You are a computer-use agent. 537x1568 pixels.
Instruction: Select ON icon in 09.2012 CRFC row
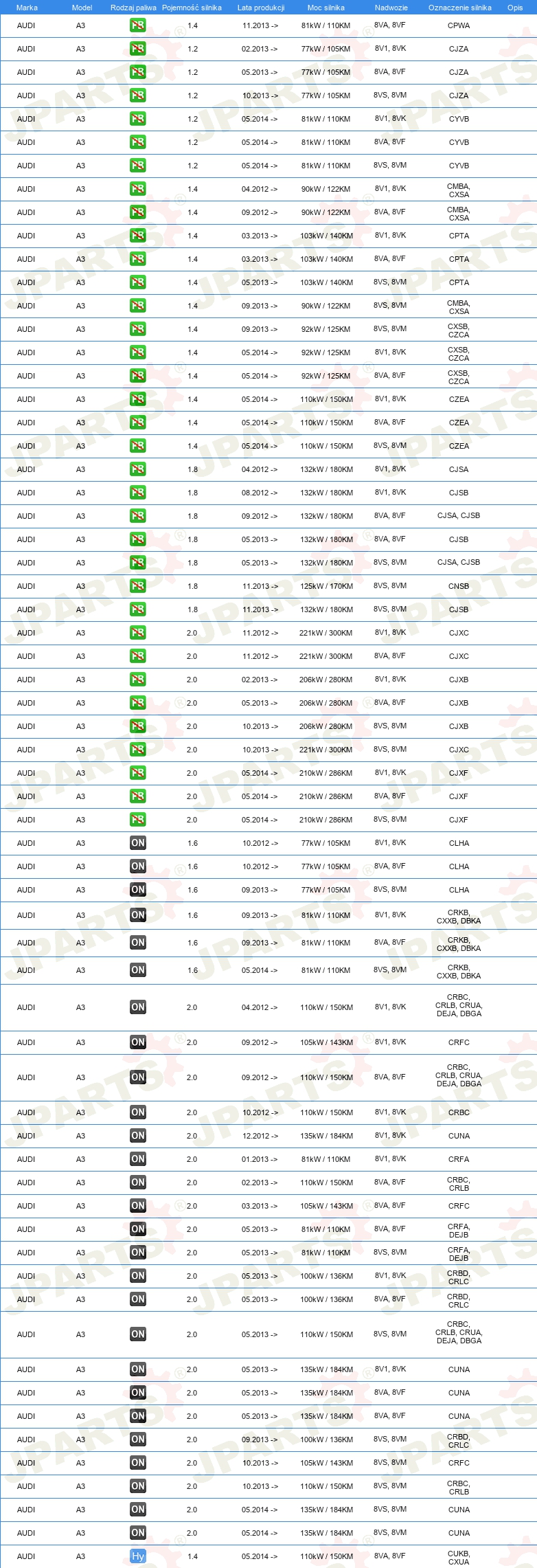tap(137, 1042)
